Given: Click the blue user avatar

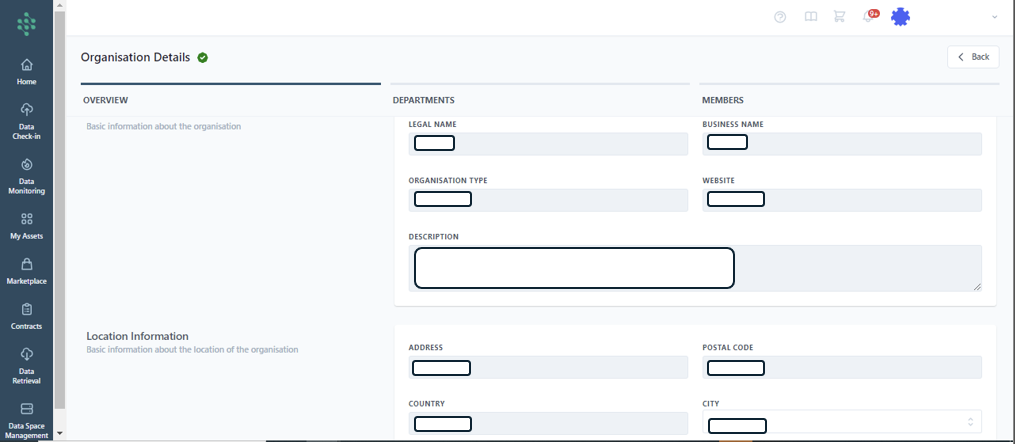Looking at the screenshot, I should [900, 17].
